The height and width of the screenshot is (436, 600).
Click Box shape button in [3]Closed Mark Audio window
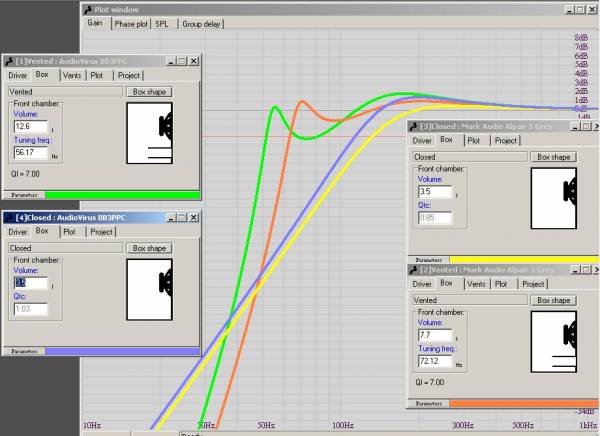[x=554, y=157]
